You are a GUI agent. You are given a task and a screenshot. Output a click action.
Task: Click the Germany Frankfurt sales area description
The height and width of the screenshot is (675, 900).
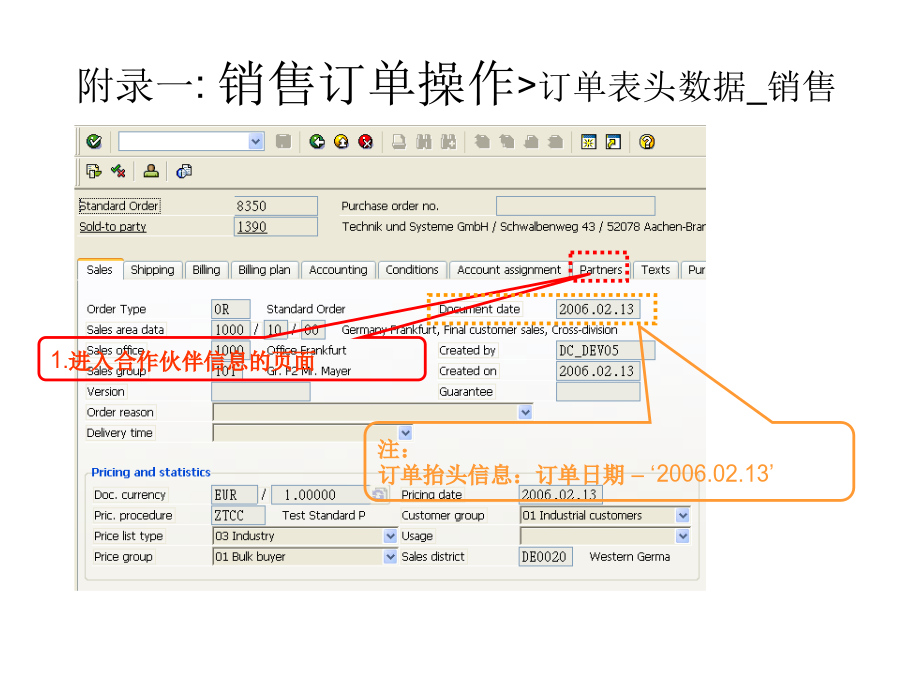click(x=479, y=330)
